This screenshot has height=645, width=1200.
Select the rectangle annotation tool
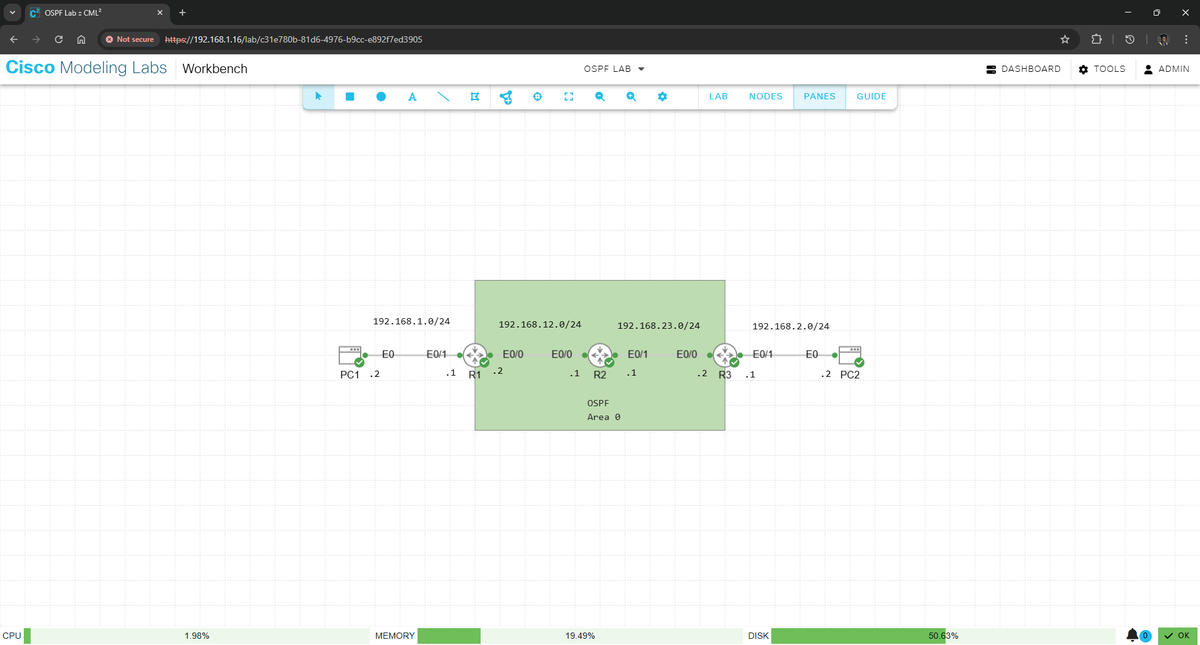(x=350, y=97)
